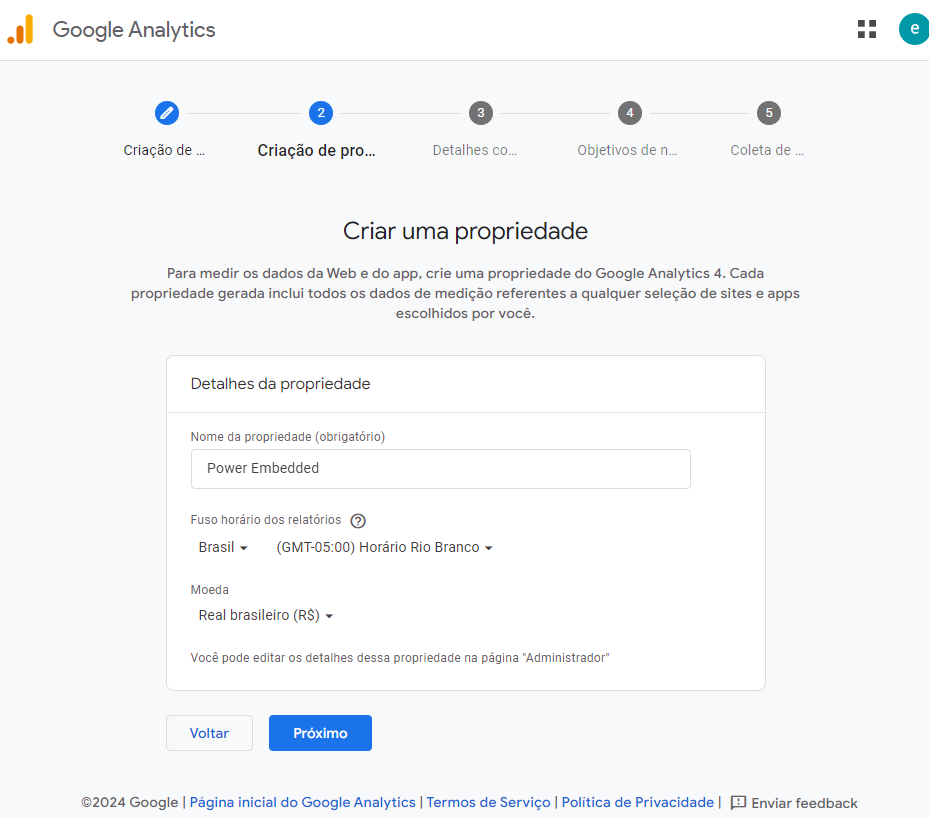Click the pencil icon for step one
The image size is (929, 818).
[167, 113]
